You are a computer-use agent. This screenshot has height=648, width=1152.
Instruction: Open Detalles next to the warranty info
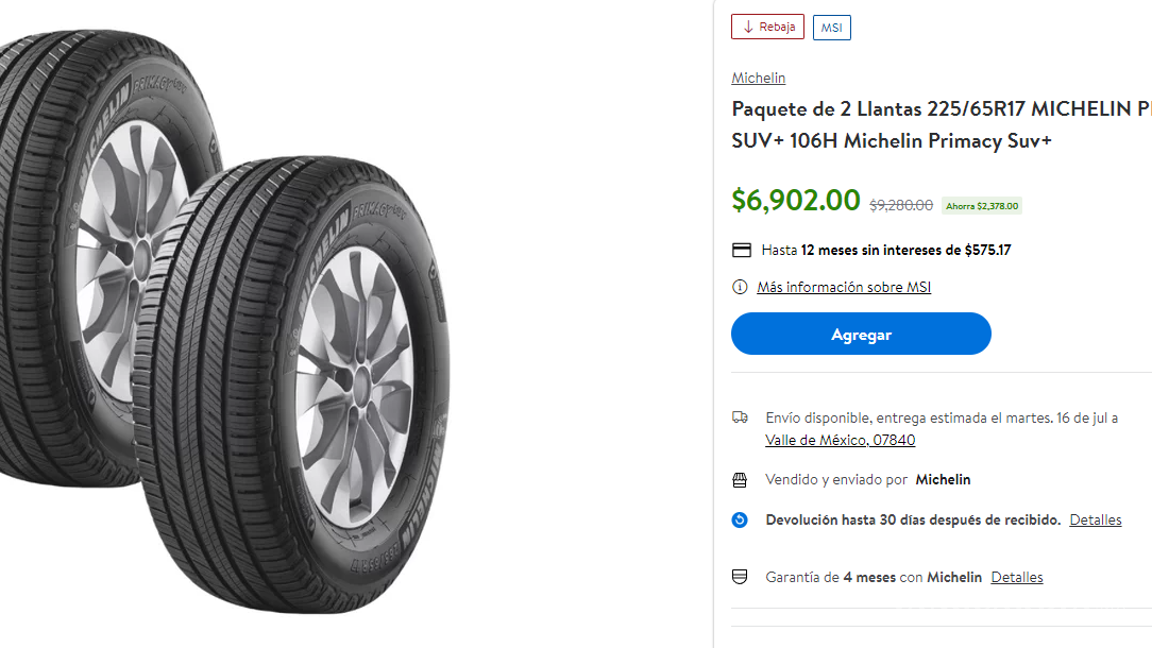pyautogui.click(x=1016, y=576)
